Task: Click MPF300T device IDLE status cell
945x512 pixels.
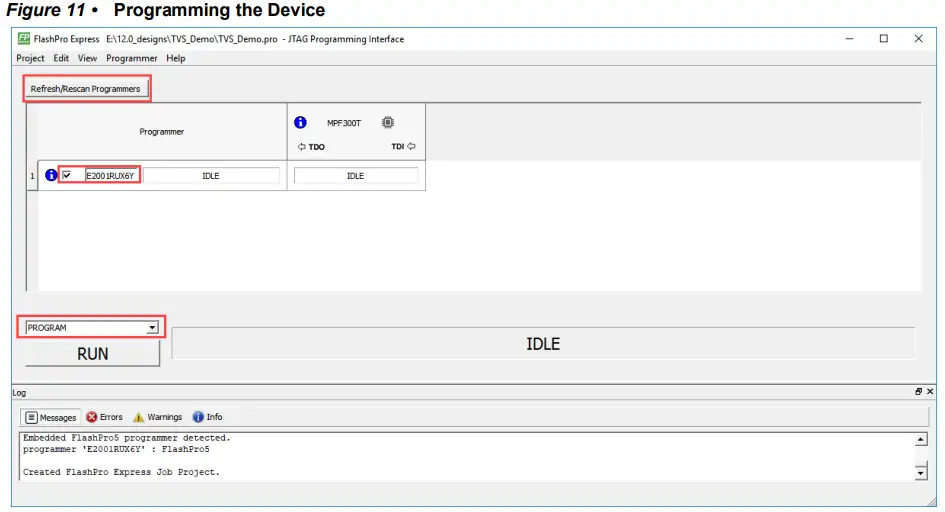Action: tap(356, 175)
